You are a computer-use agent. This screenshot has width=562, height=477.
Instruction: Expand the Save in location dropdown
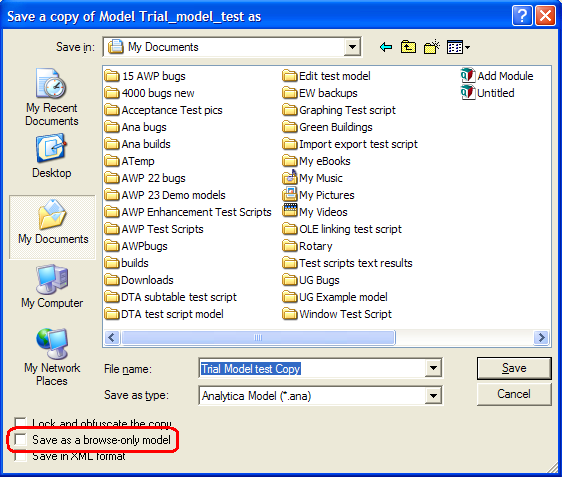pyautogui.click(x=352, y=47)
